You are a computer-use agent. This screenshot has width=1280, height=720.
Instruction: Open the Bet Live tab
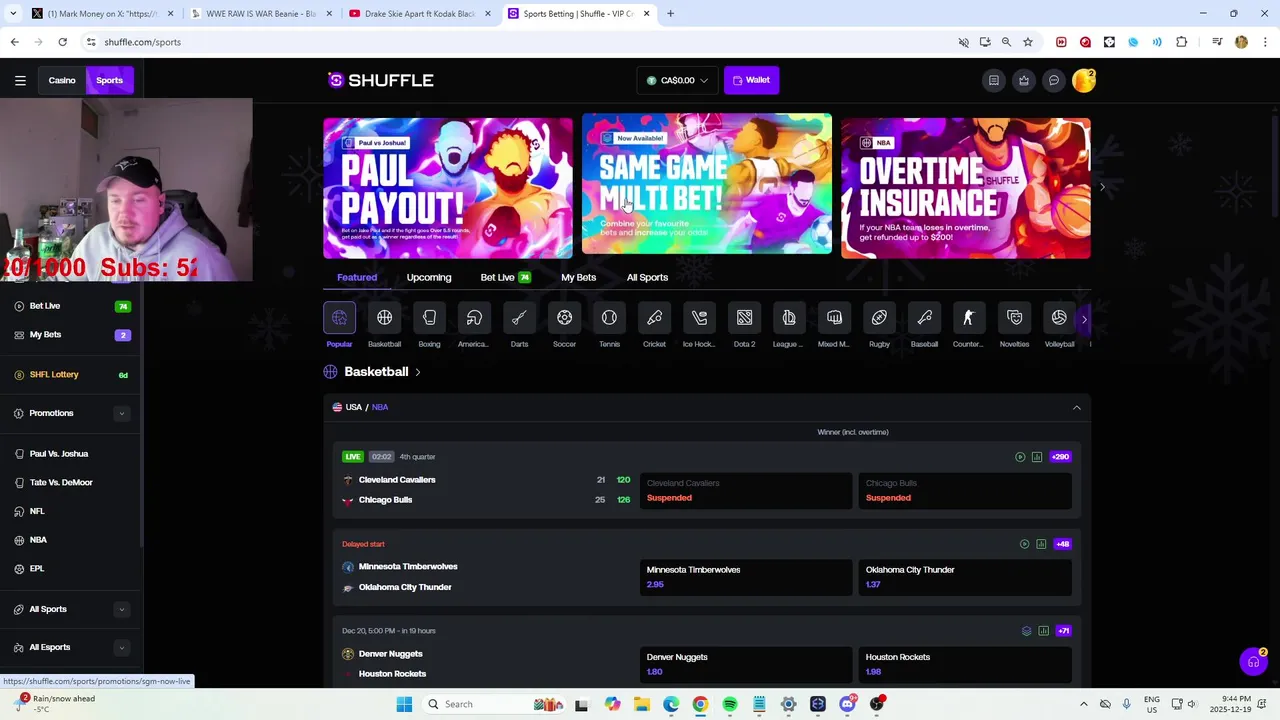[505, 277]
